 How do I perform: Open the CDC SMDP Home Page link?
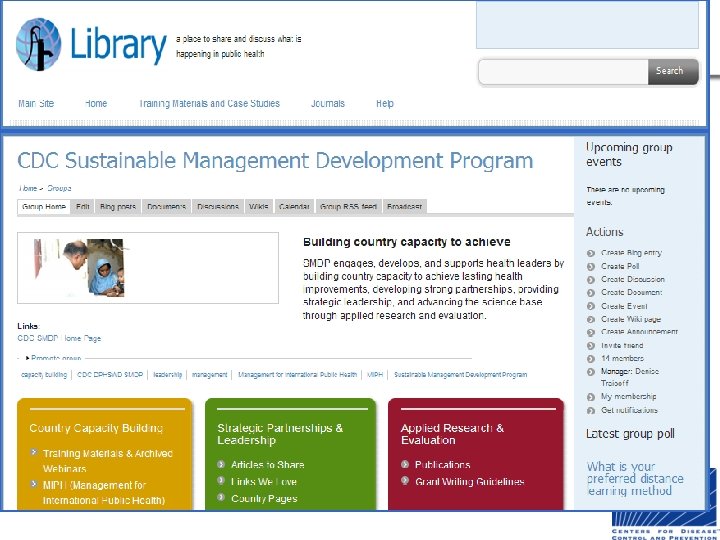click(x=59, y=338)
